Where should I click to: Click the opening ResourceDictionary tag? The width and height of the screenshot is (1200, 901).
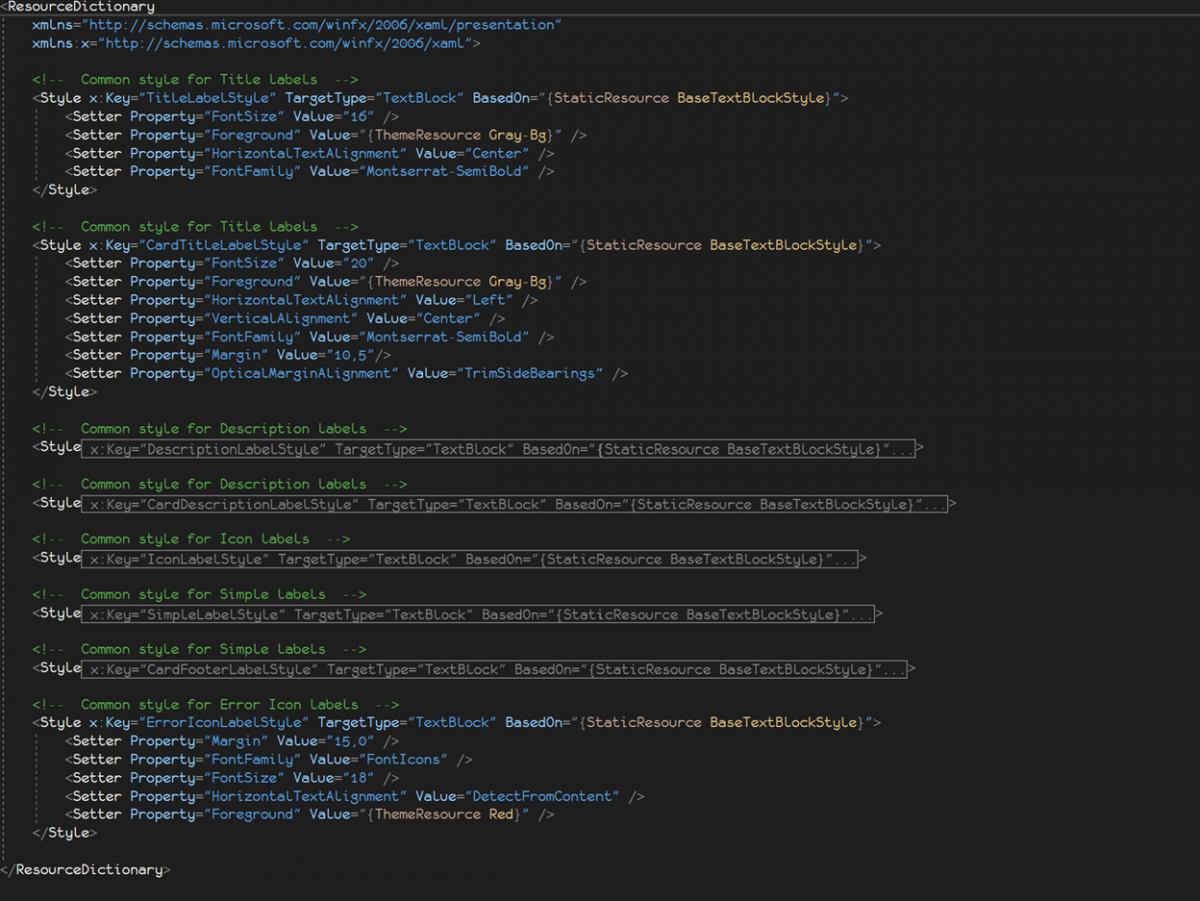tap(80, 7)
